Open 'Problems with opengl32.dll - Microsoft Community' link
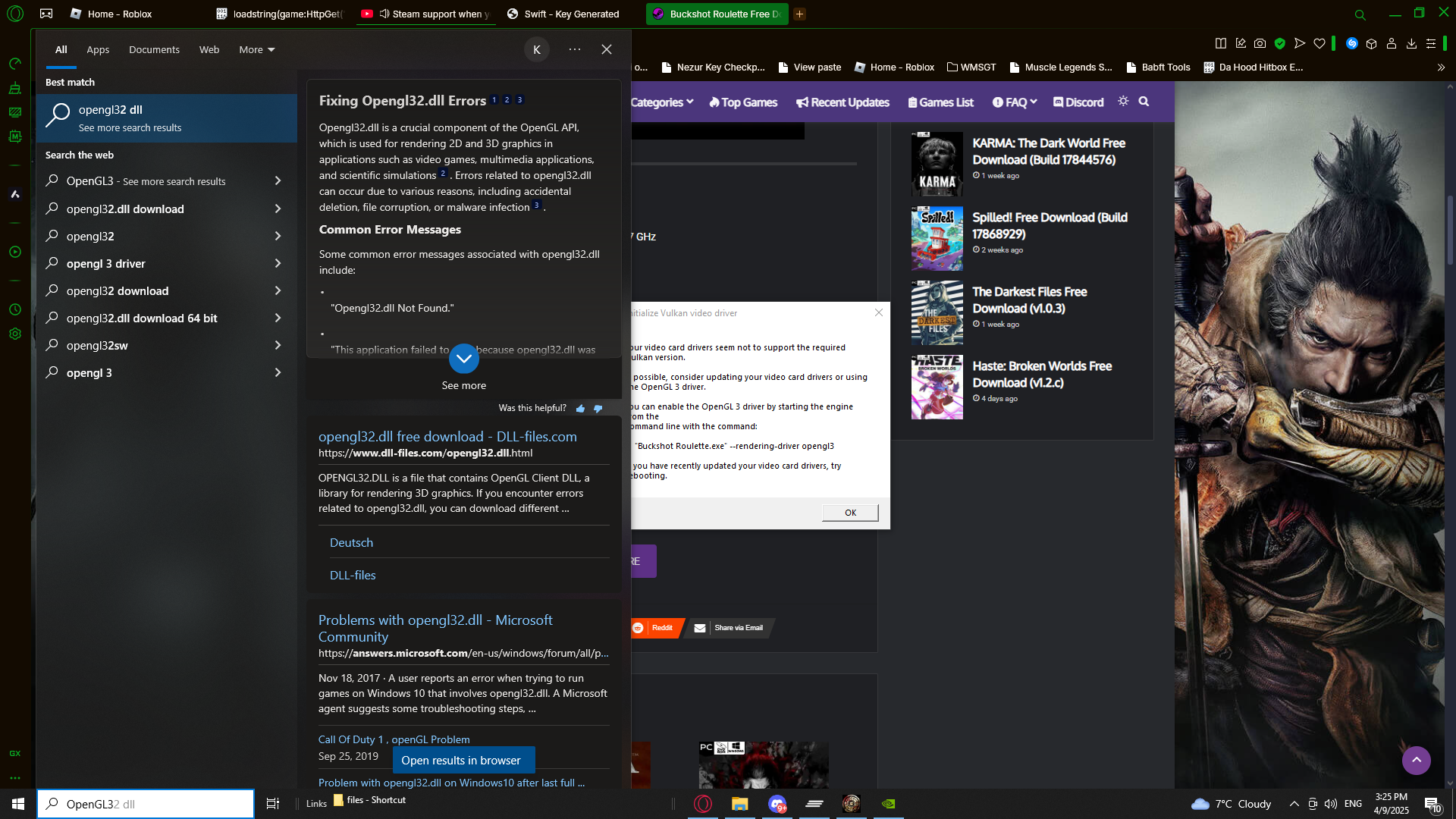1456x819 pixels. (435, 629)
